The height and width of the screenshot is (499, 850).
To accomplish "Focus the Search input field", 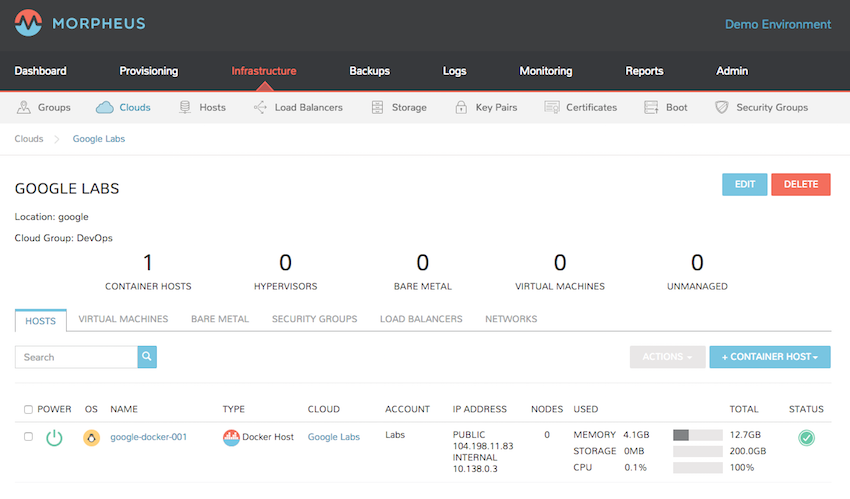I will point(76,357).
